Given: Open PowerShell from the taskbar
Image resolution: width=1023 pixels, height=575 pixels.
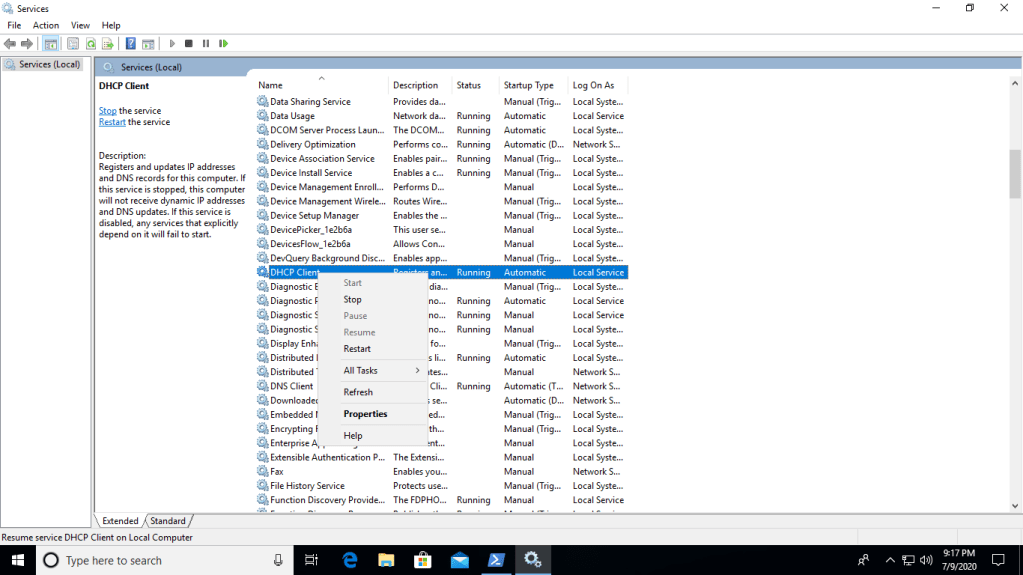Looking at the screenshot, I should click(x=496, y=560).
